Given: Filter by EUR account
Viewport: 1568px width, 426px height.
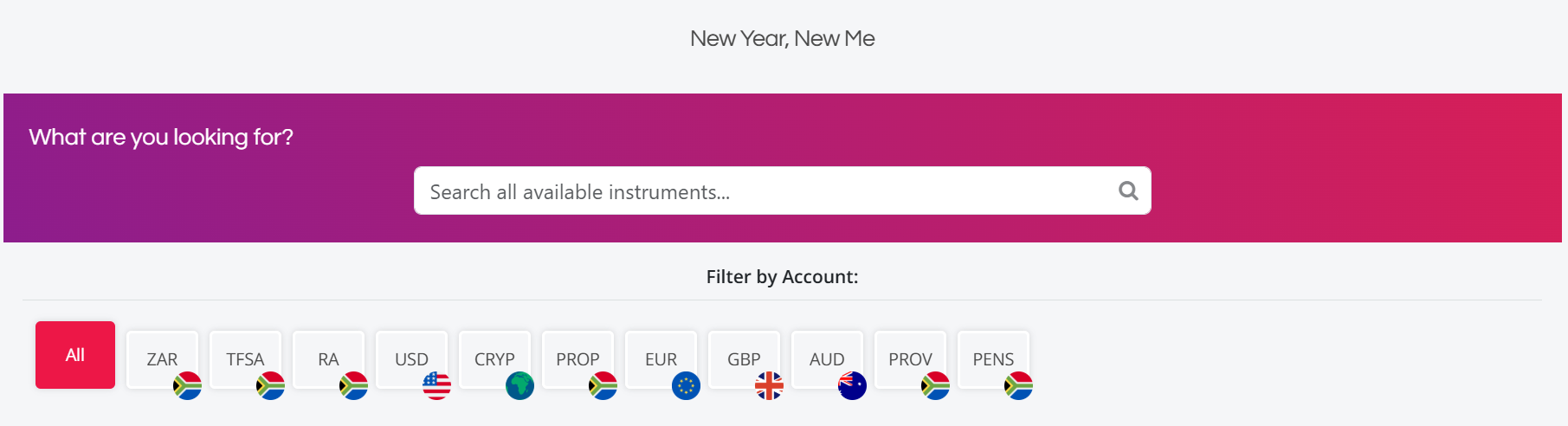Looking at the screenshot, I should pos(661,358).
